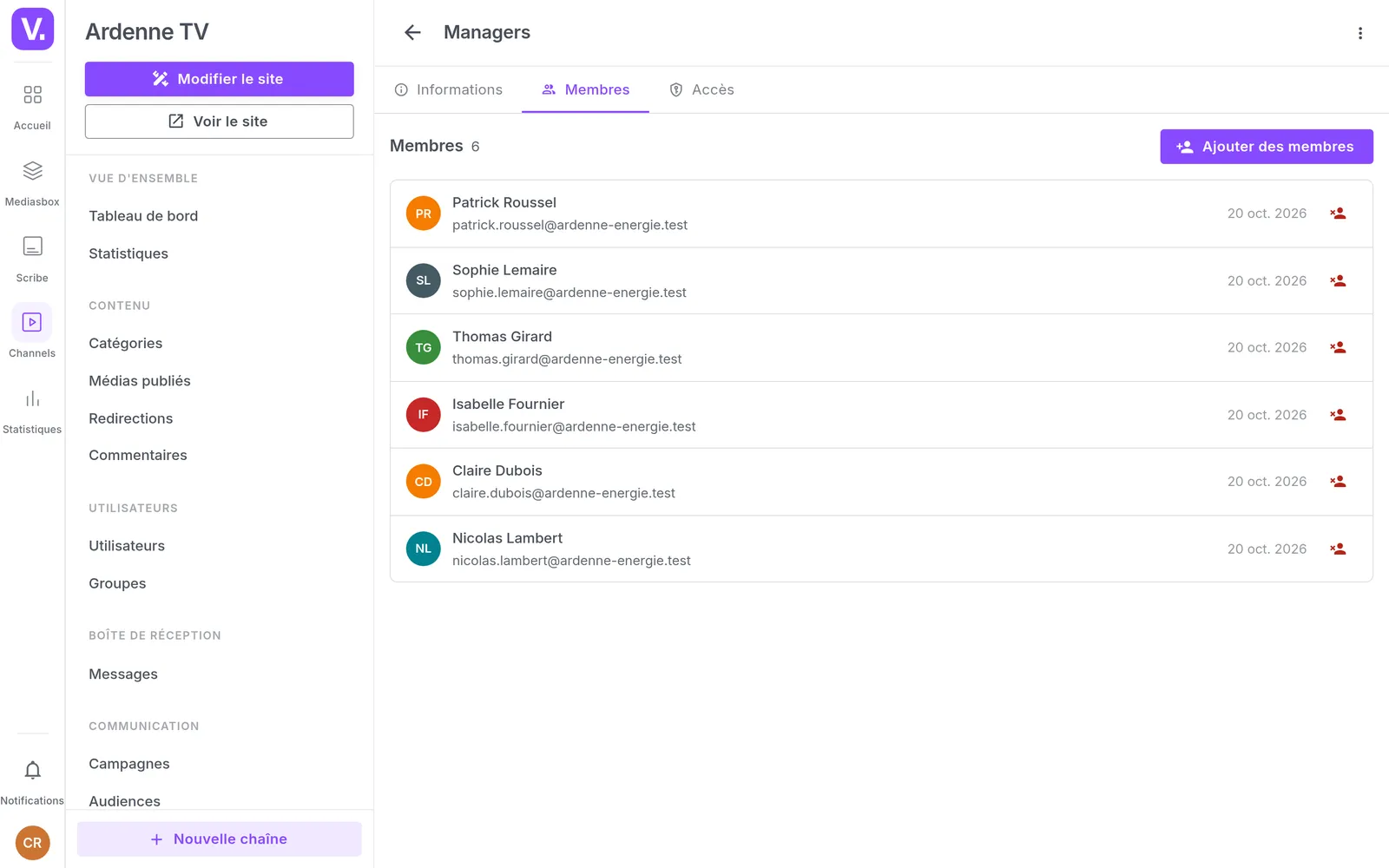Click Thomas Girard's TG avatar
This screenshot has width=1389, height=868.
pyautogui.click(x=424, y=347)
